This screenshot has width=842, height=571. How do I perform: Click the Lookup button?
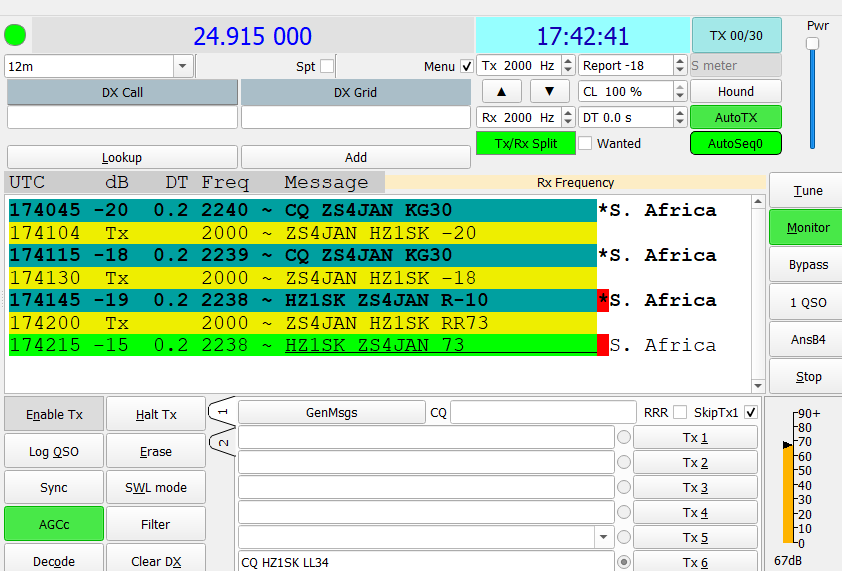[x=122, y=157]
